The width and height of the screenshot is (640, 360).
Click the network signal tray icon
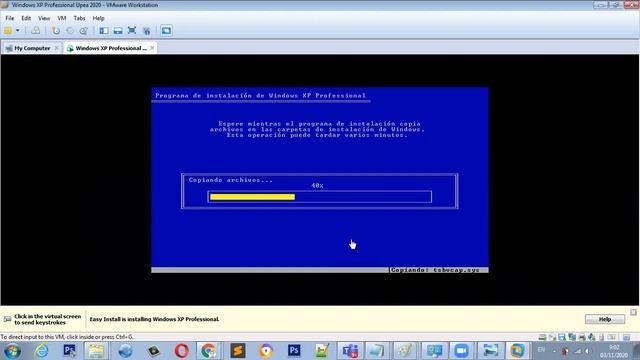(577, 351)
